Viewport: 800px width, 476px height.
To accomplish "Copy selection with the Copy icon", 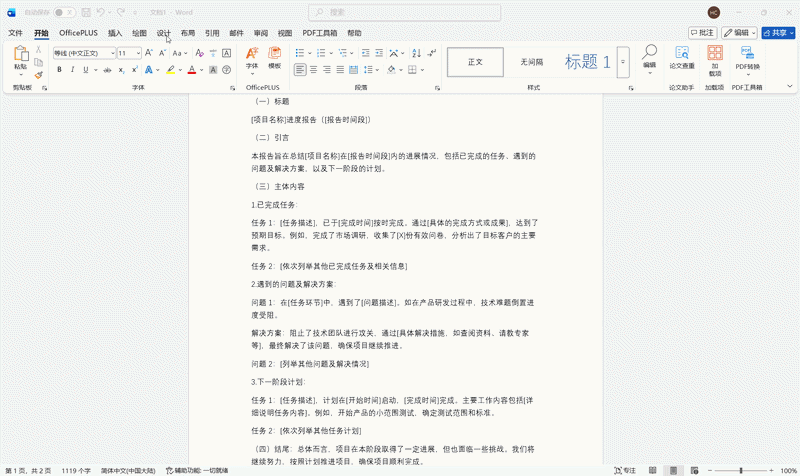I will pyautogui.click(x=38, y=62).
